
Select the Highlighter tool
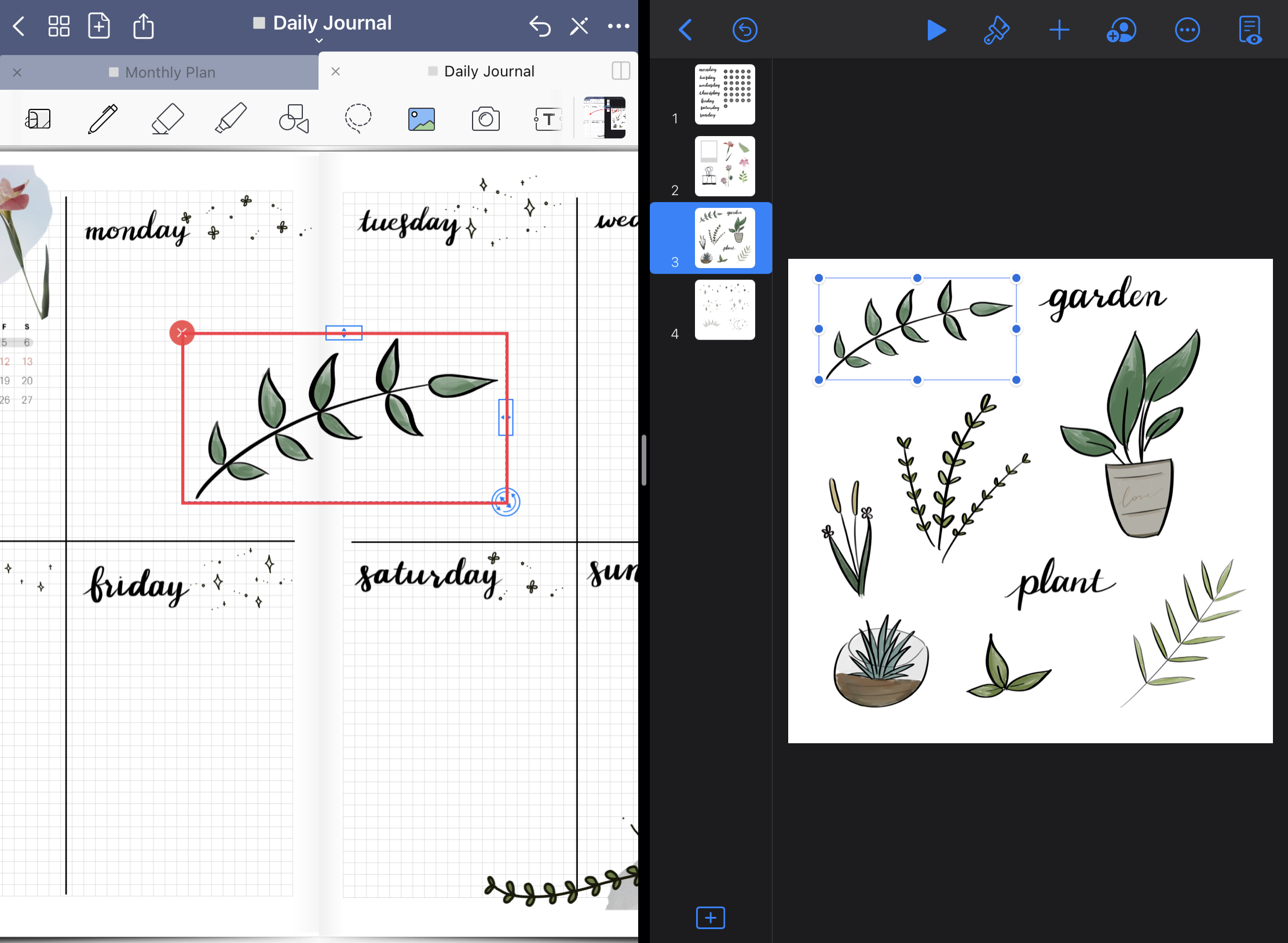[230, 119]
